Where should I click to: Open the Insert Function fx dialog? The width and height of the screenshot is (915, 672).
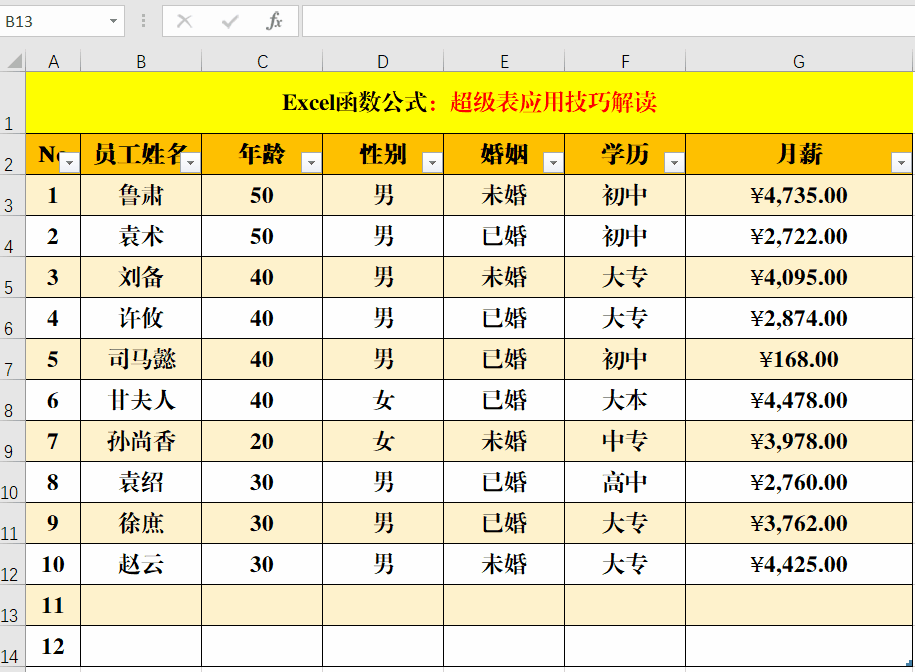click(274, 22)
